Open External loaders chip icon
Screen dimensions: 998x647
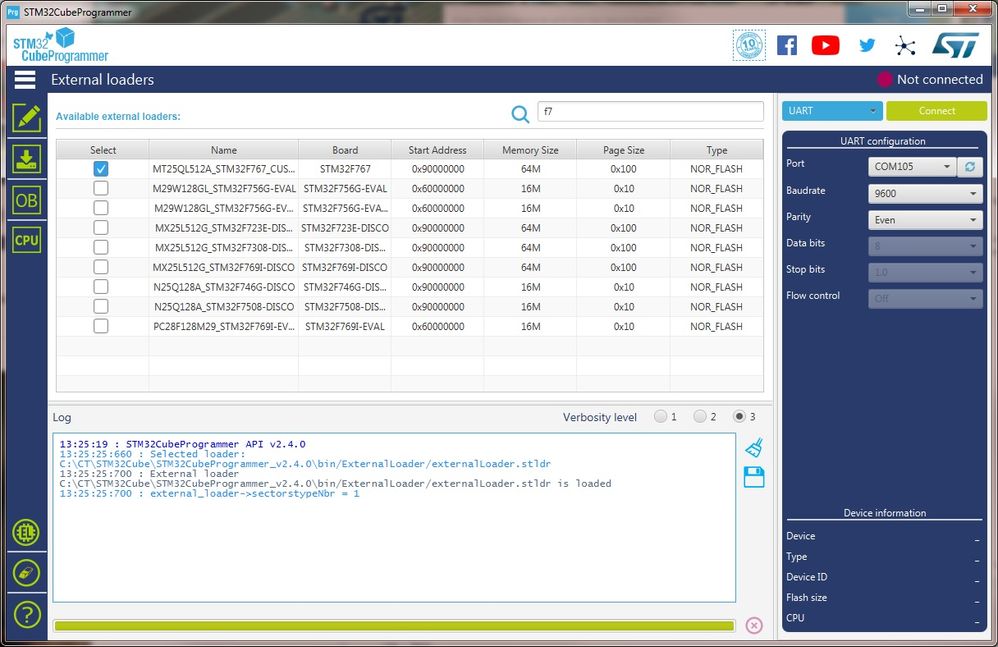[26, 532]
